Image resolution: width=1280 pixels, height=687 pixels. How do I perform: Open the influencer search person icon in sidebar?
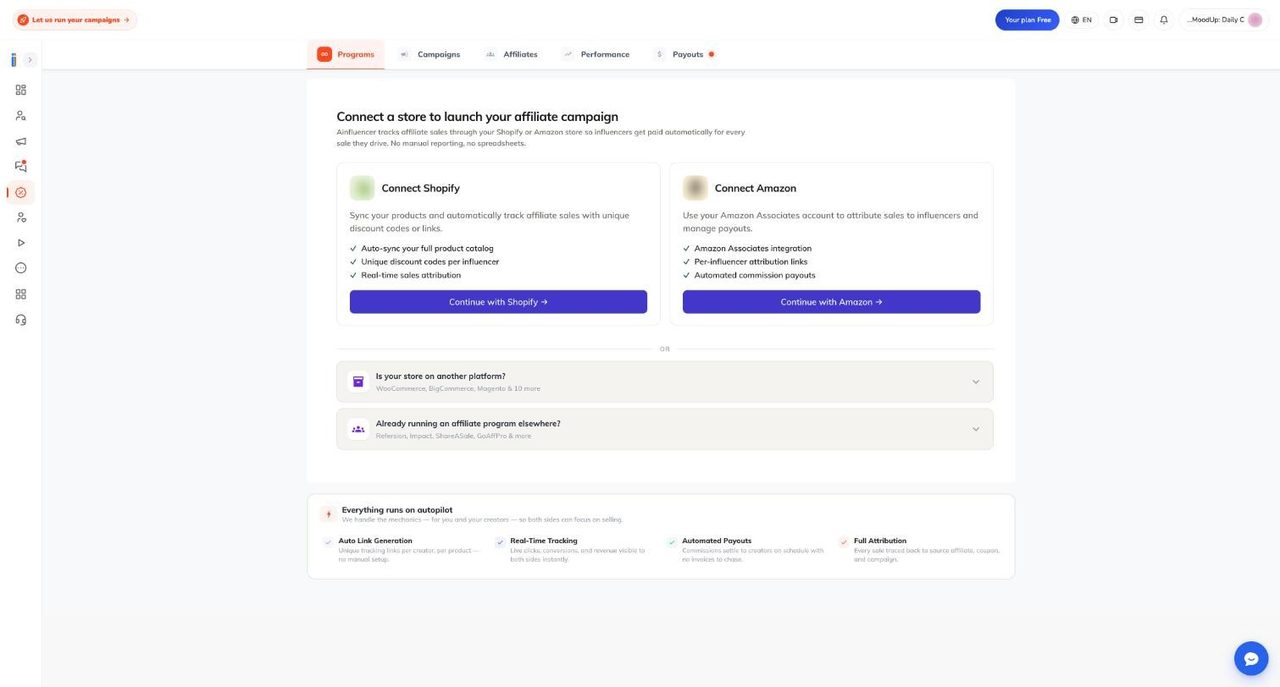pyautogui.click(x=21, y=116)
